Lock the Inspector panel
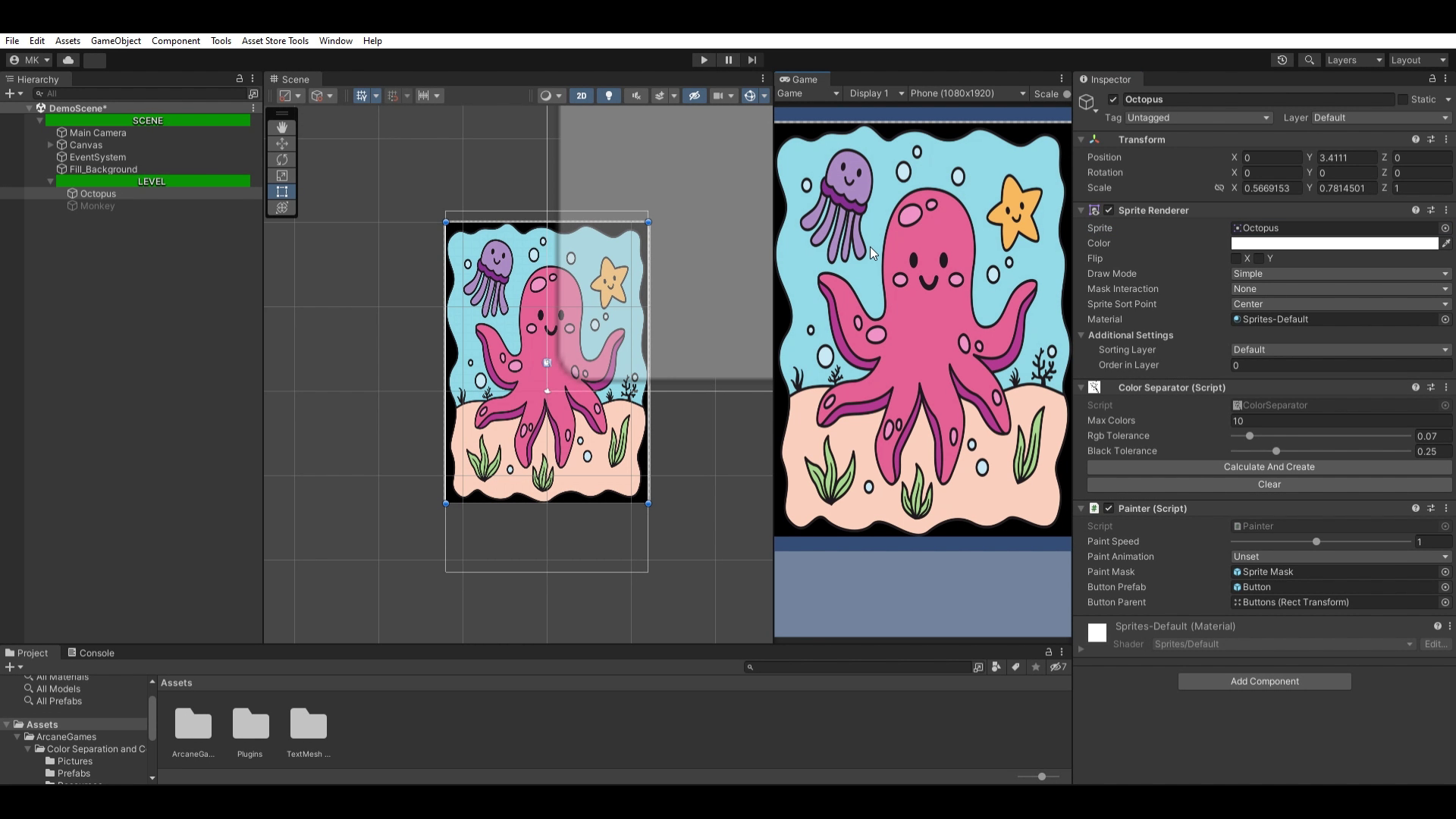The width and height of the screenshot is (1456, 819). 1432,79
